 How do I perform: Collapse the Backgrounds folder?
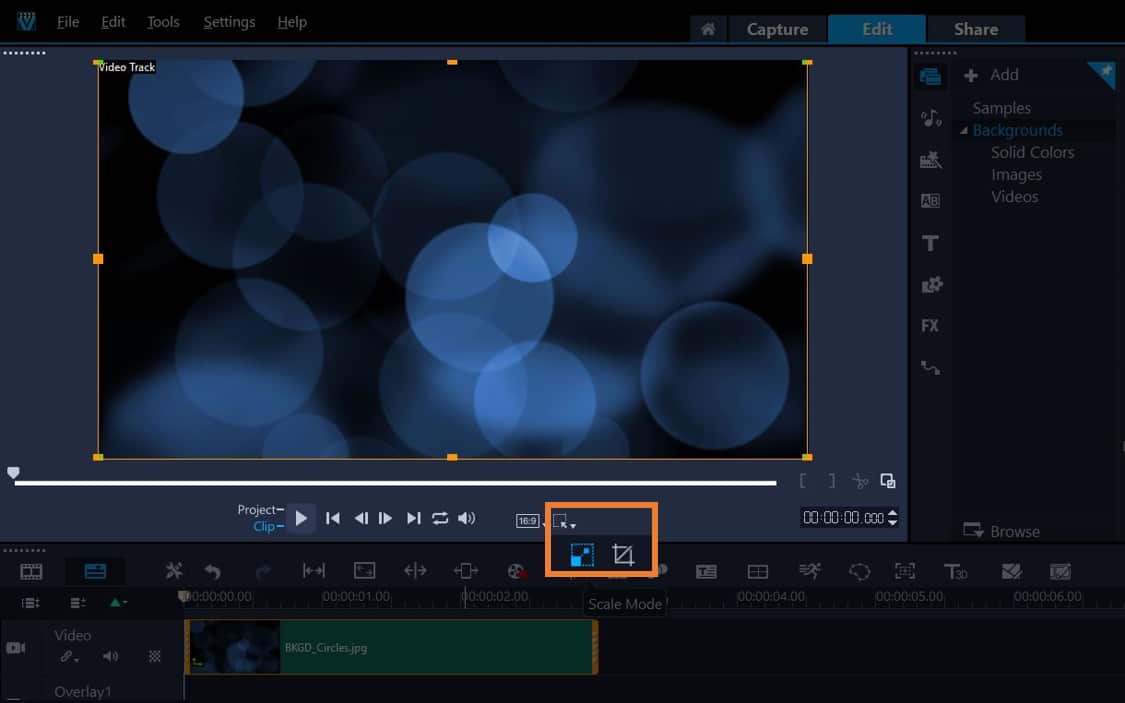click(x=964, y=131)
